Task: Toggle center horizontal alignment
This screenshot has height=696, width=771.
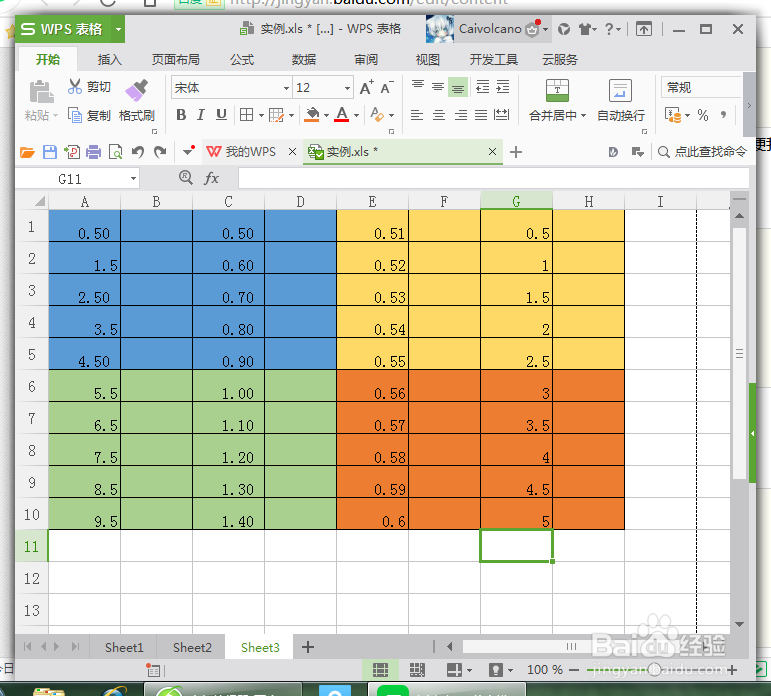Action: tap(439, 115)
